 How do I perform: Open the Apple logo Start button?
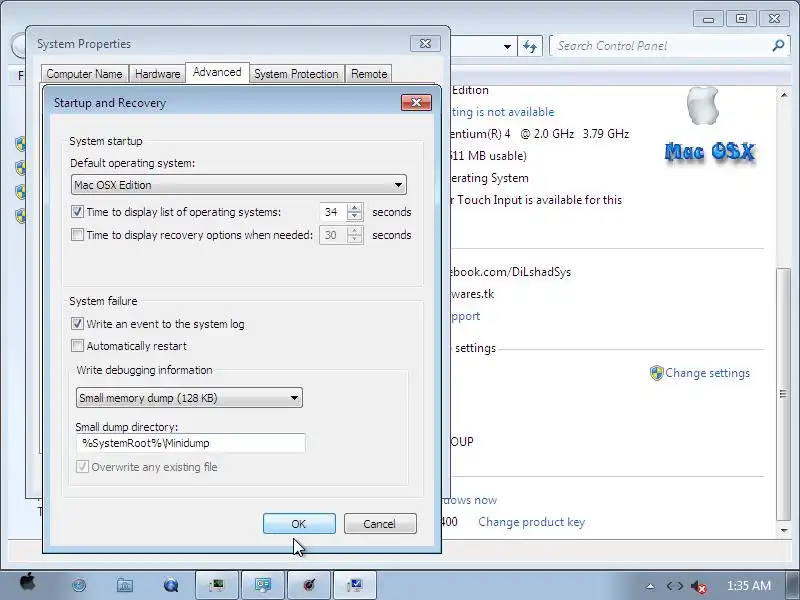[28, 583]
